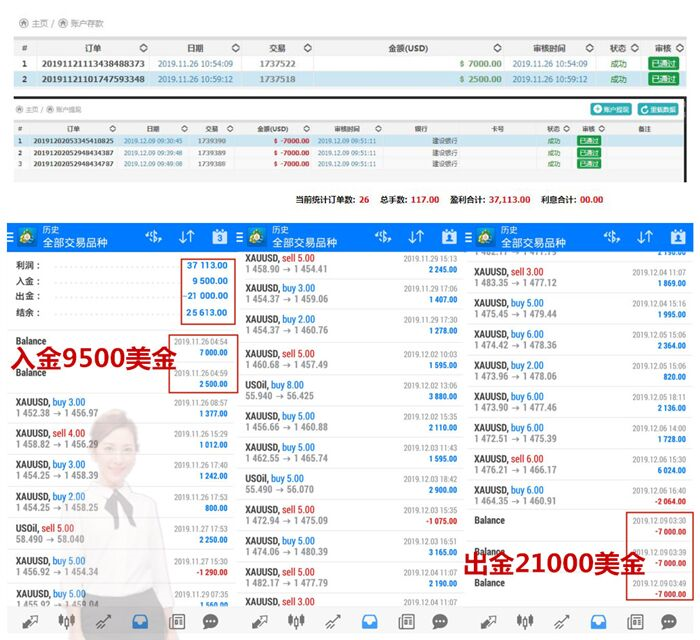700x640 pixels.
Task: Sort deposit table by 日期 column arrow
Action: pyautogui.click(x=236, y=48)
